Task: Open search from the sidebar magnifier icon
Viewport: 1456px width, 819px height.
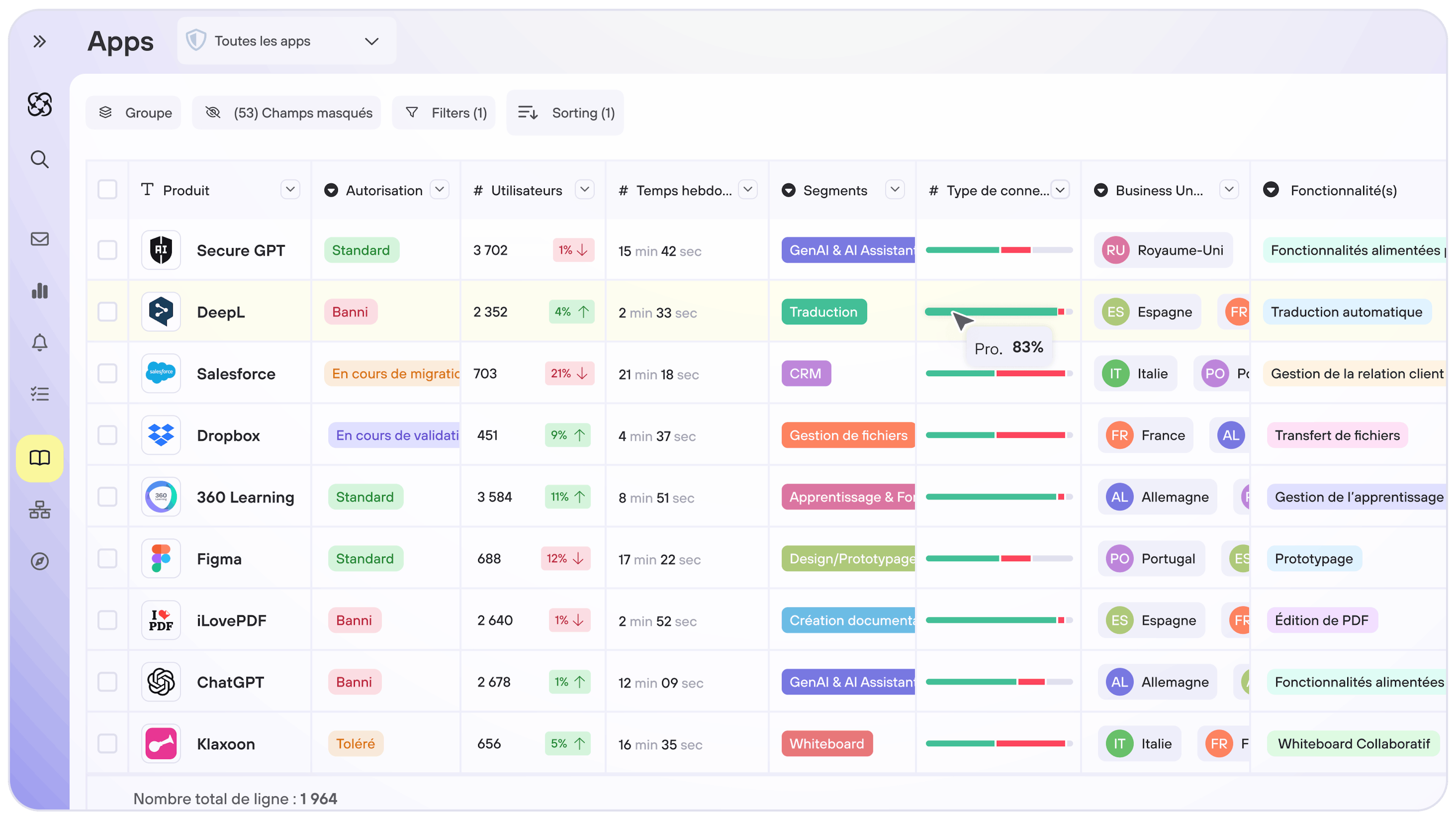Action: (x=39, y=159)
